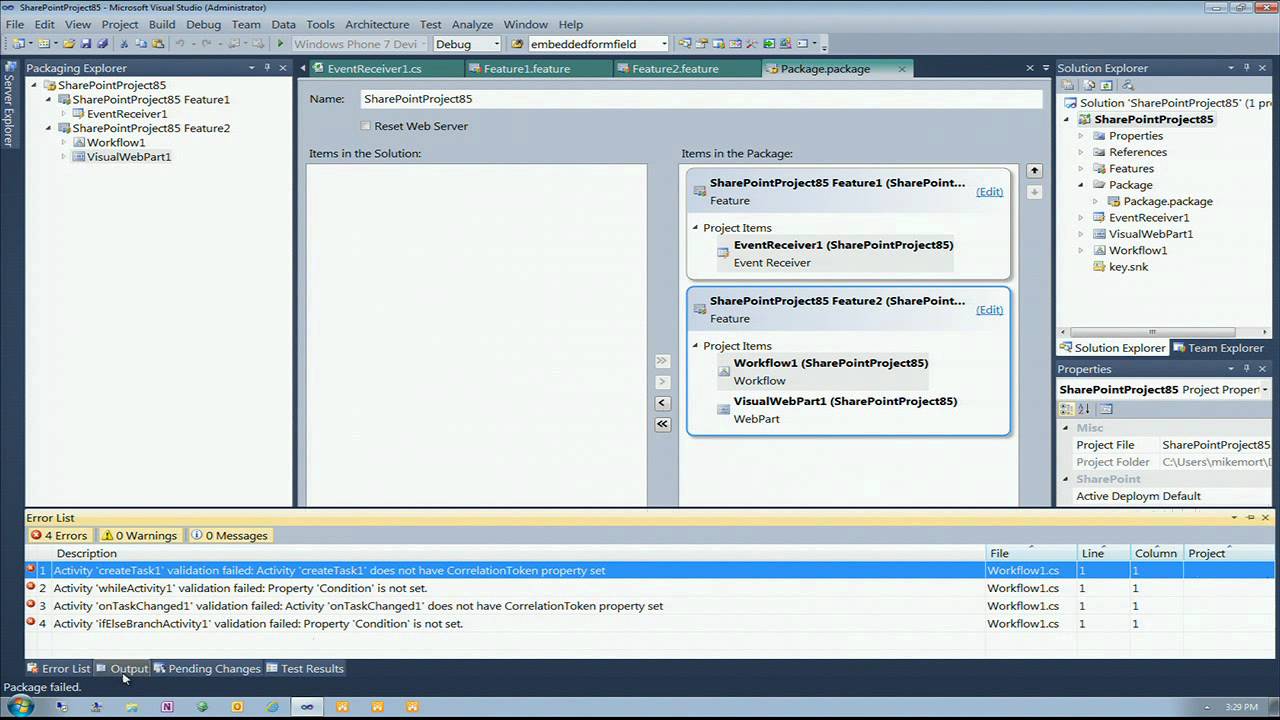This screenshot has height=720, width=1280.
Task: Toggle the 0 Warnings filter
Action: 140,535
